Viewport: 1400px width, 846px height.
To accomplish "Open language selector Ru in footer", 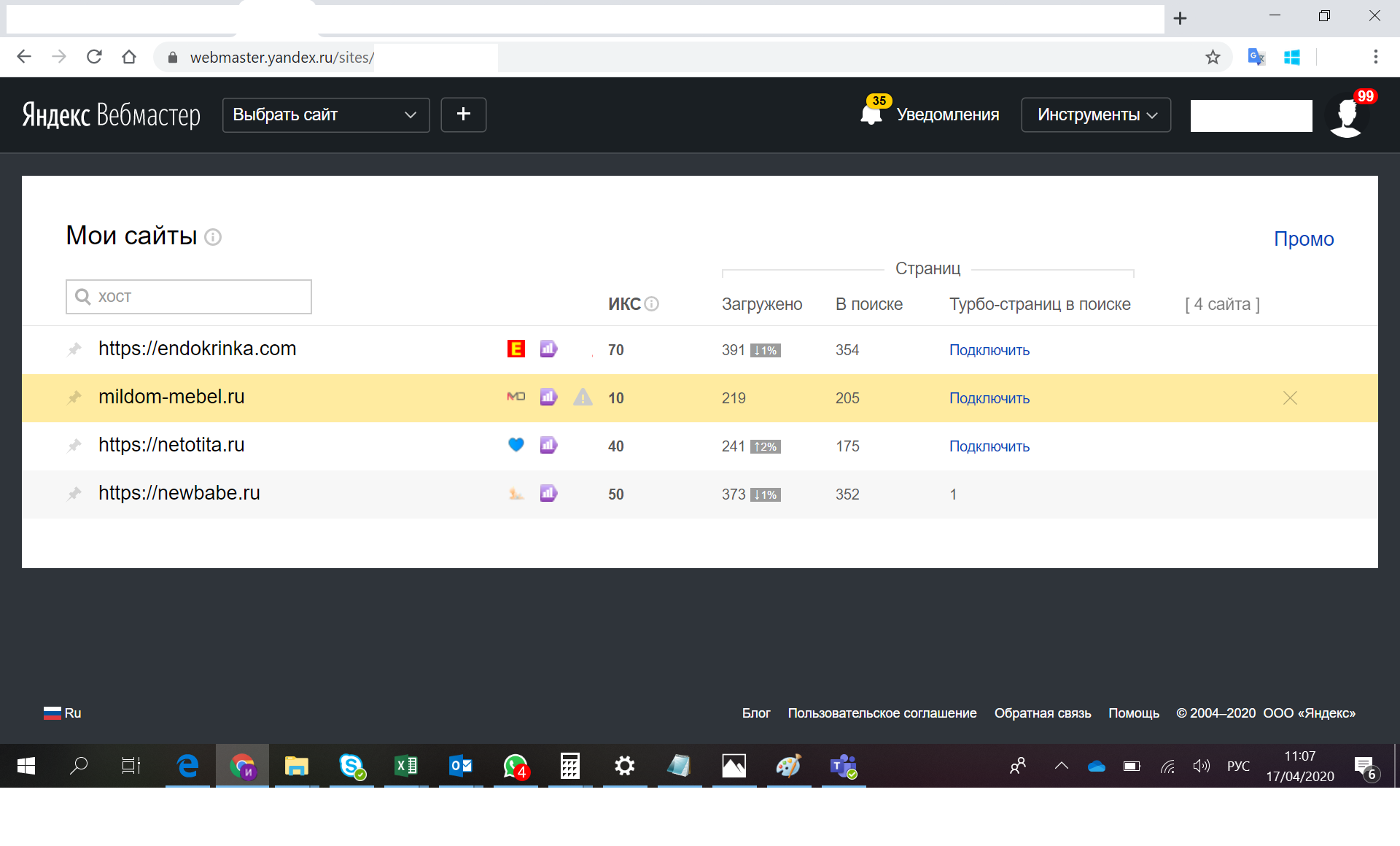I will coord(63,713).
